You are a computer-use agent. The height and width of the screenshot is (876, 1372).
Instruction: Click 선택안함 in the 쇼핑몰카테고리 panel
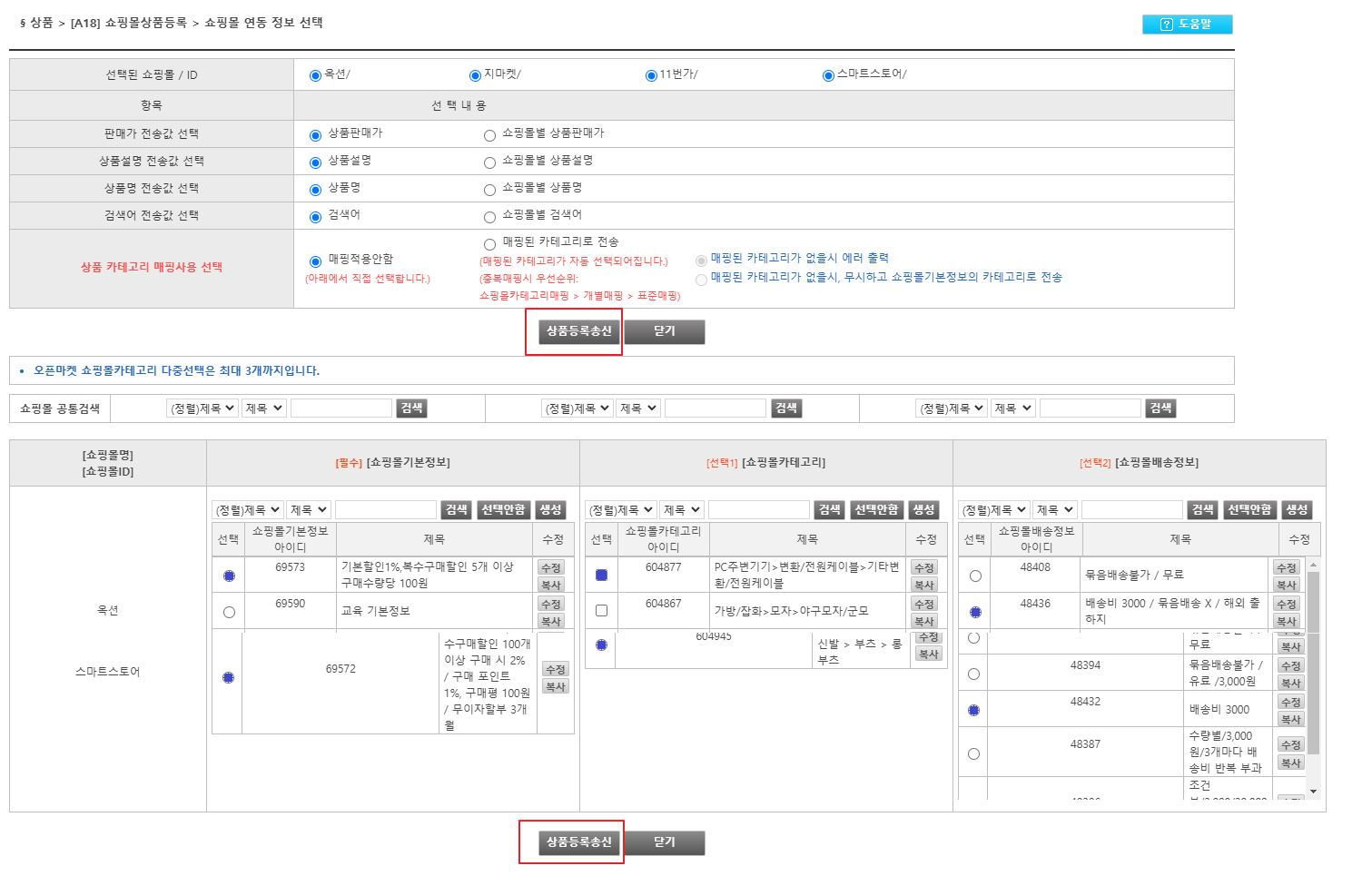(876, 510)
